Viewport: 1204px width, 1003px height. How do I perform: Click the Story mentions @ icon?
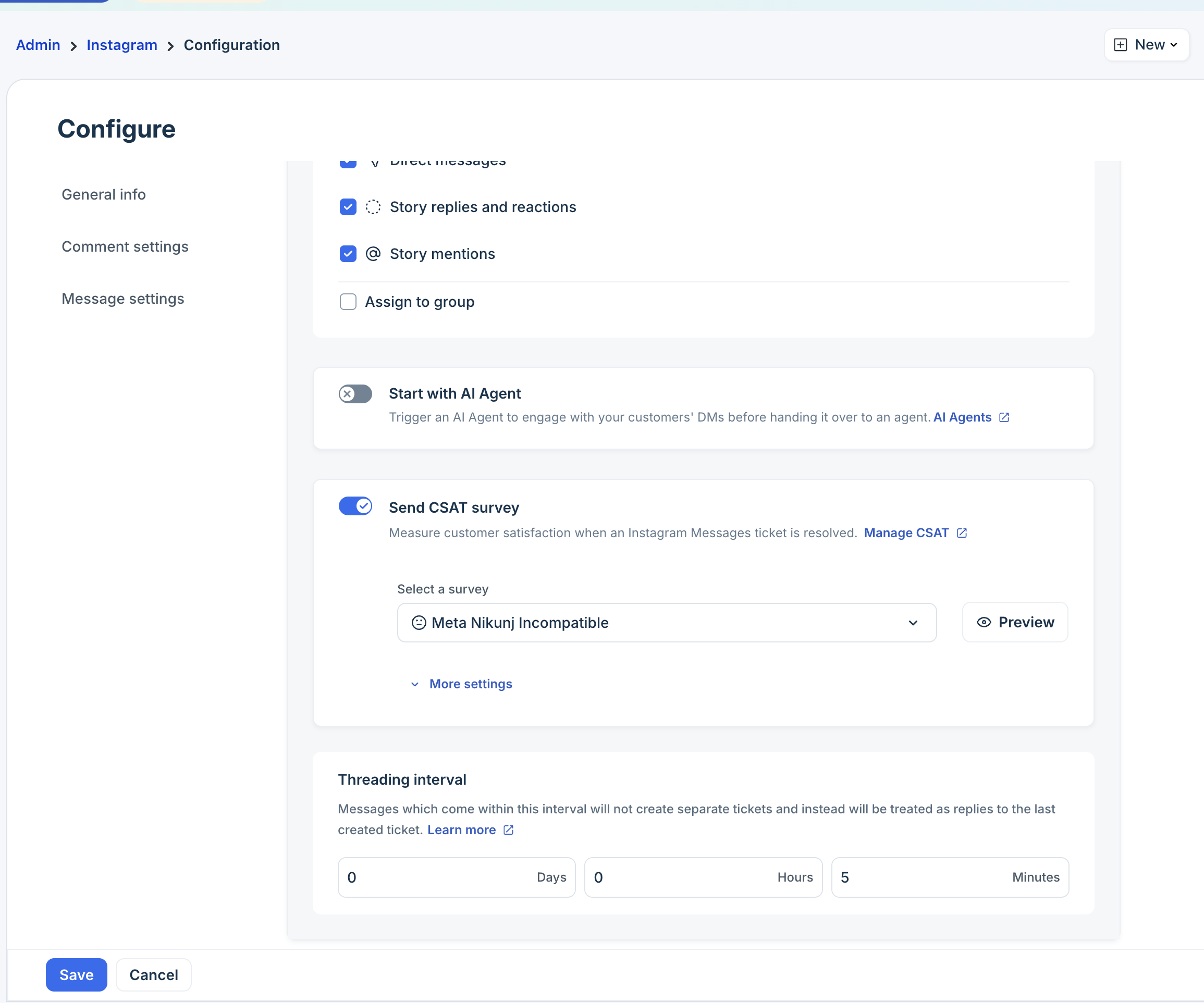tap(373, 254)
